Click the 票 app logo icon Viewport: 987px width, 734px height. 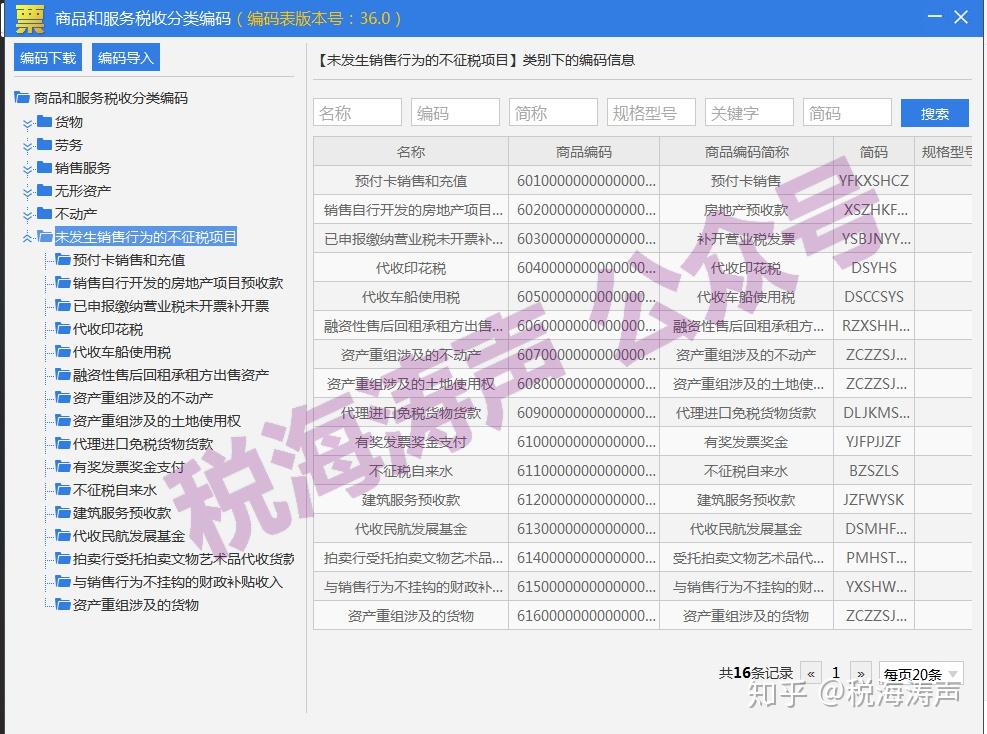(x=30, y=18)
